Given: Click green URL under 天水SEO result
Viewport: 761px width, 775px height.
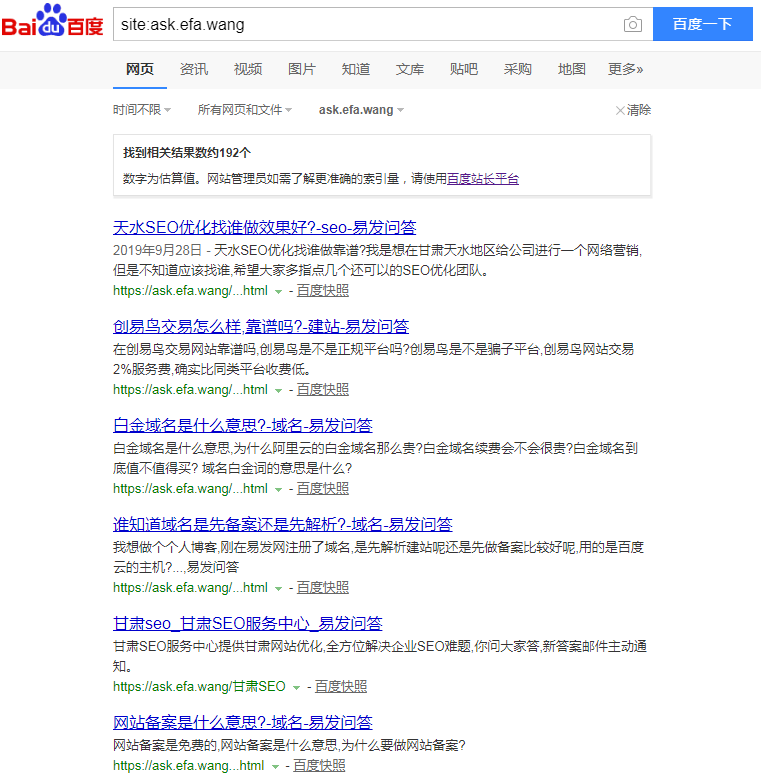Looking at the screenshot, I should (x=190, y=291).
